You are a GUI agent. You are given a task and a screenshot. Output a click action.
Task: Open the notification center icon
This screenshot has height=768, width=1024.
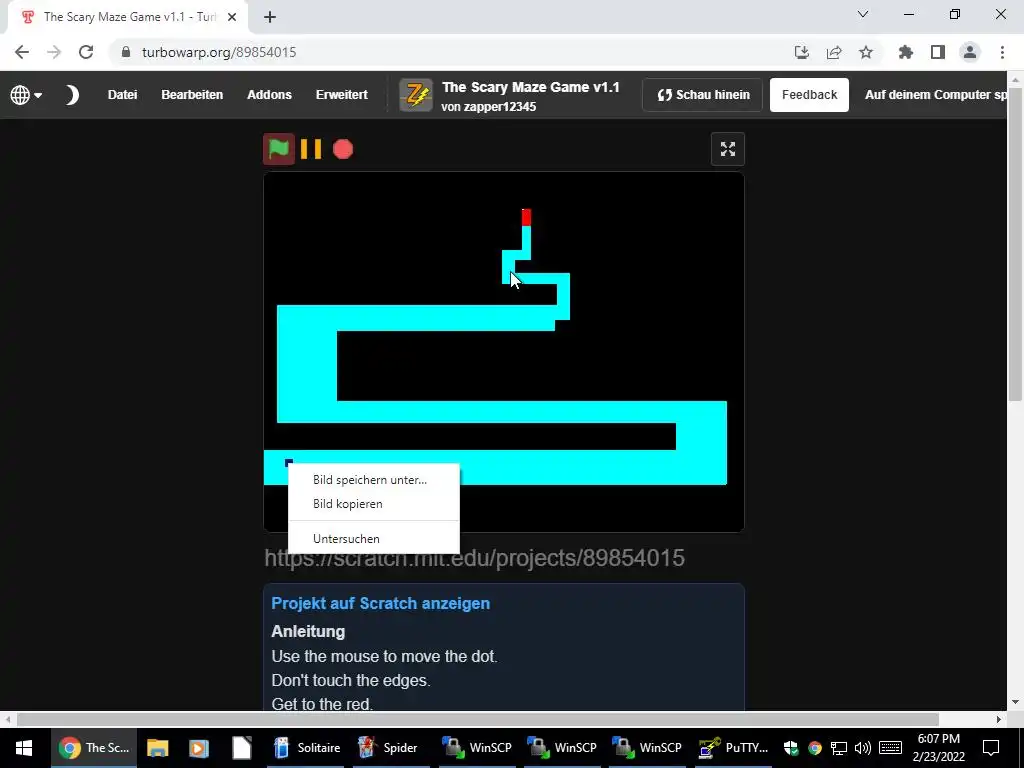[x=991, y=748]
